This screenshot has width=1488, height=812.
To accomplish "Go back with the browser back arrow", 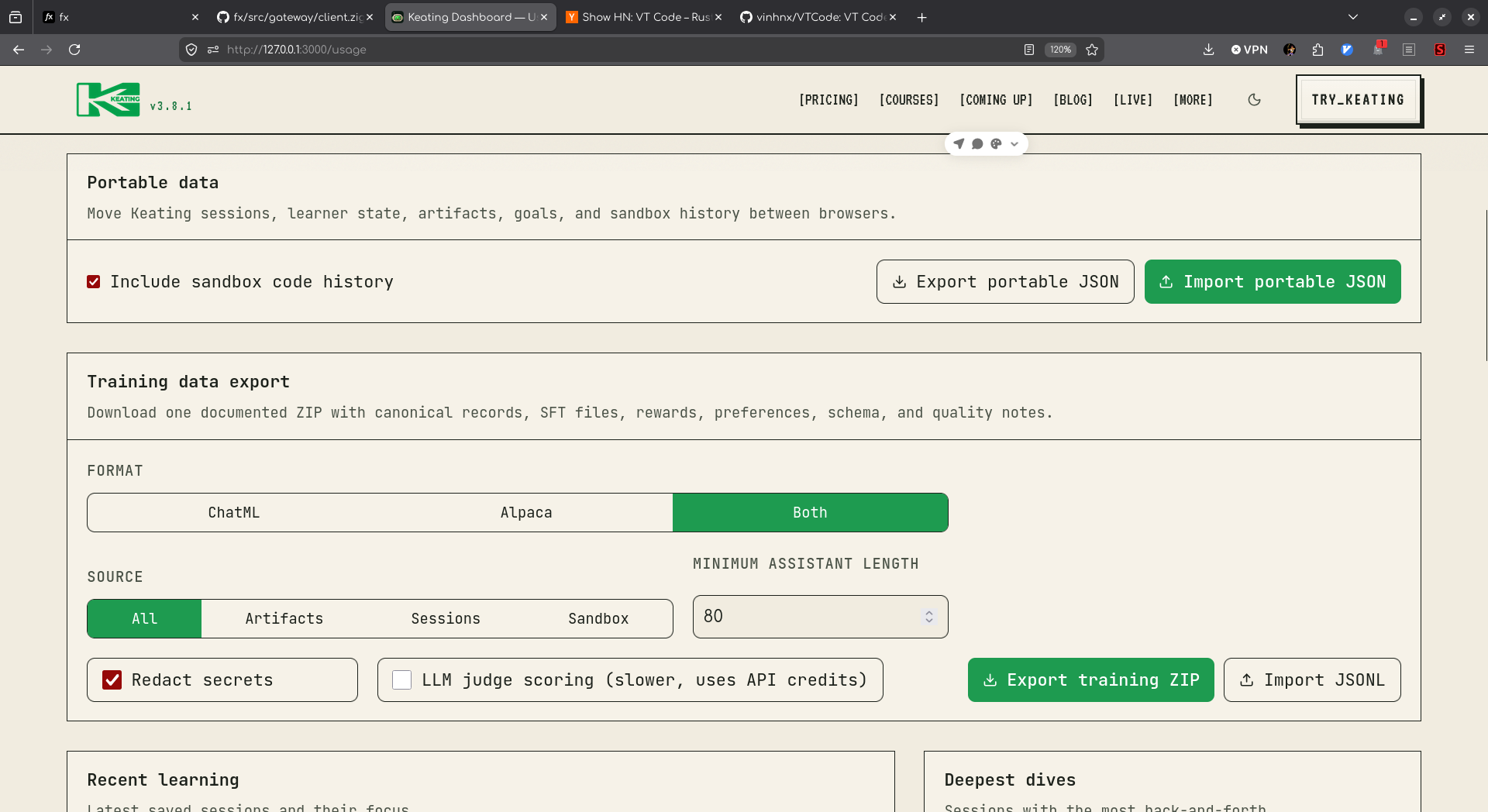I will pyautogui.click(x=19, y=50).
